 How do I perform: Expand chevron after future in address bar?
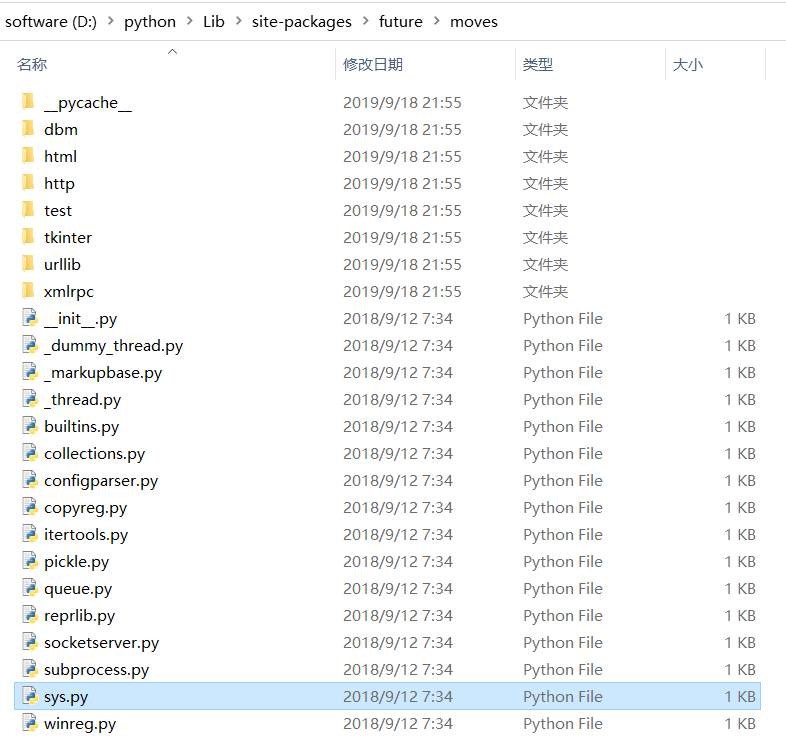[x=437, y=21]
